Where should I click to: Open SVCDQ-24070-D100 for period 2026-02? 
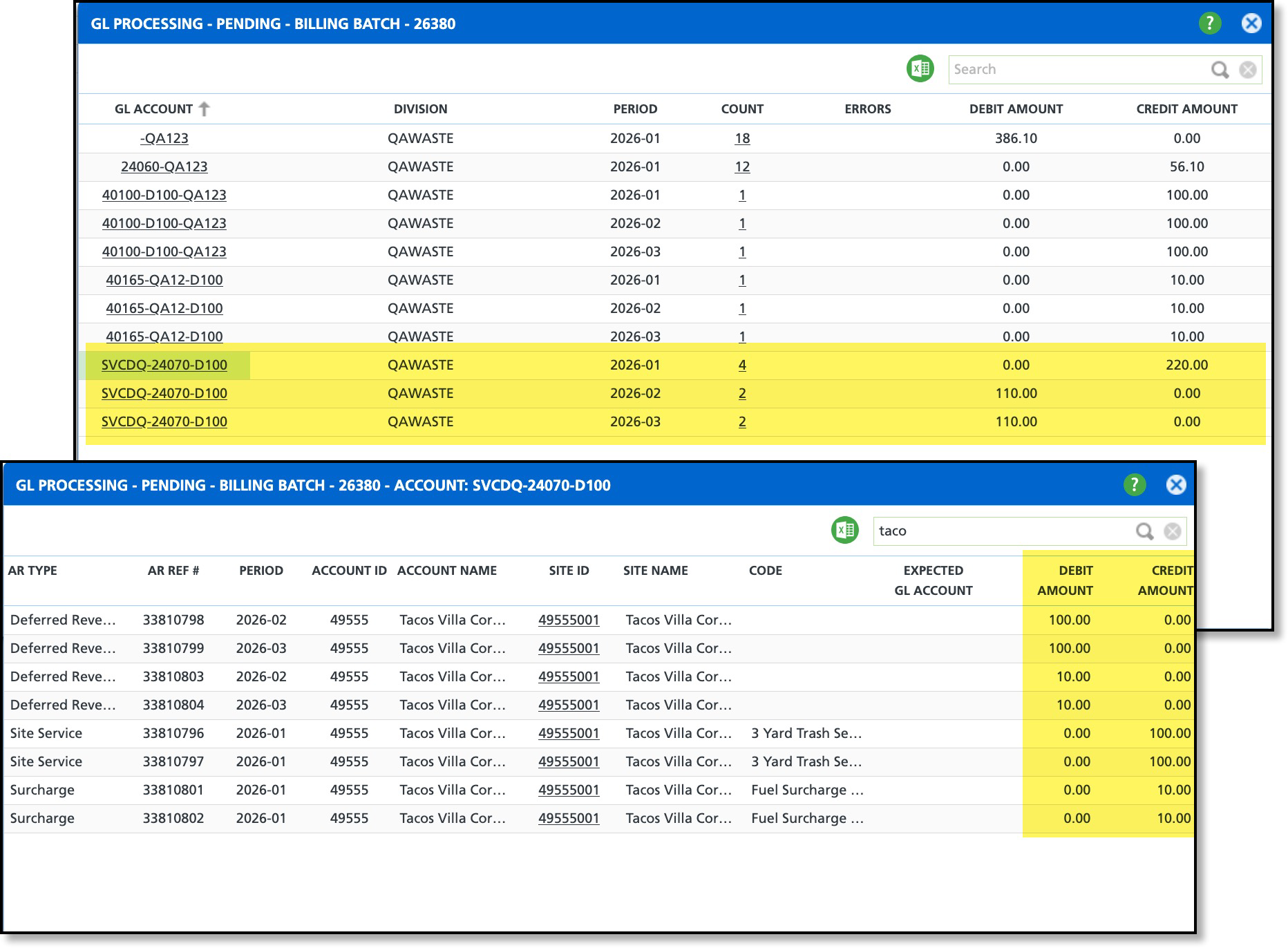coord(164,393)
